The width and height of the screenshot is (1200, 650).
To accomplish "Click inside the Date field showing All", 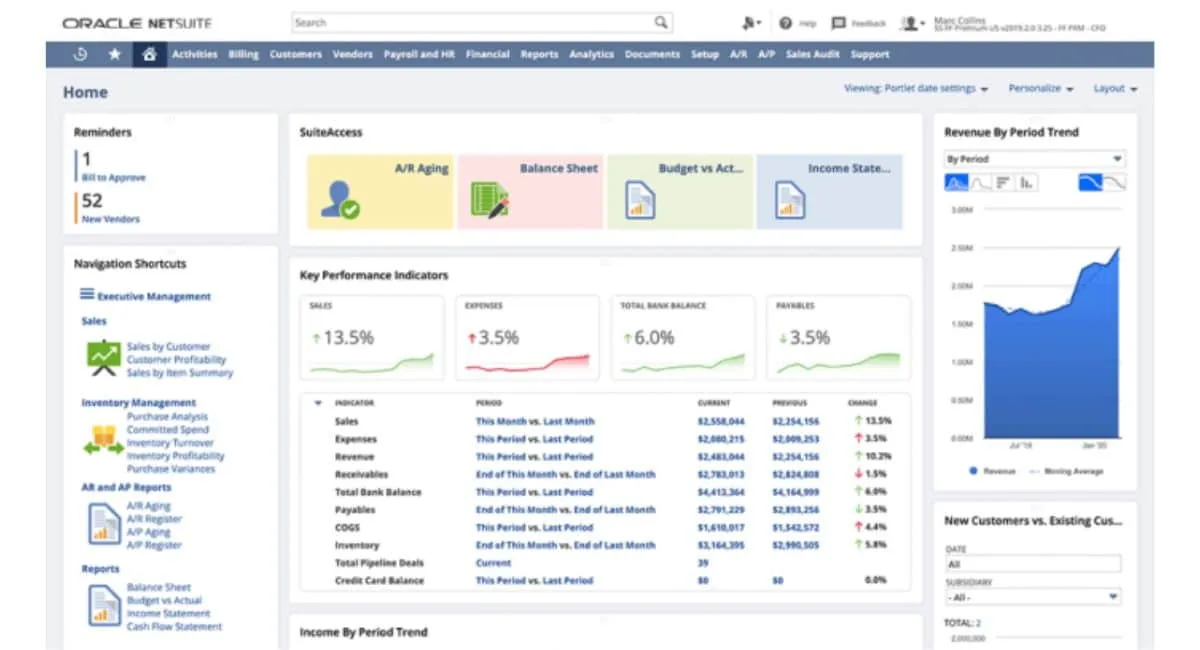I will [1030, 564].
